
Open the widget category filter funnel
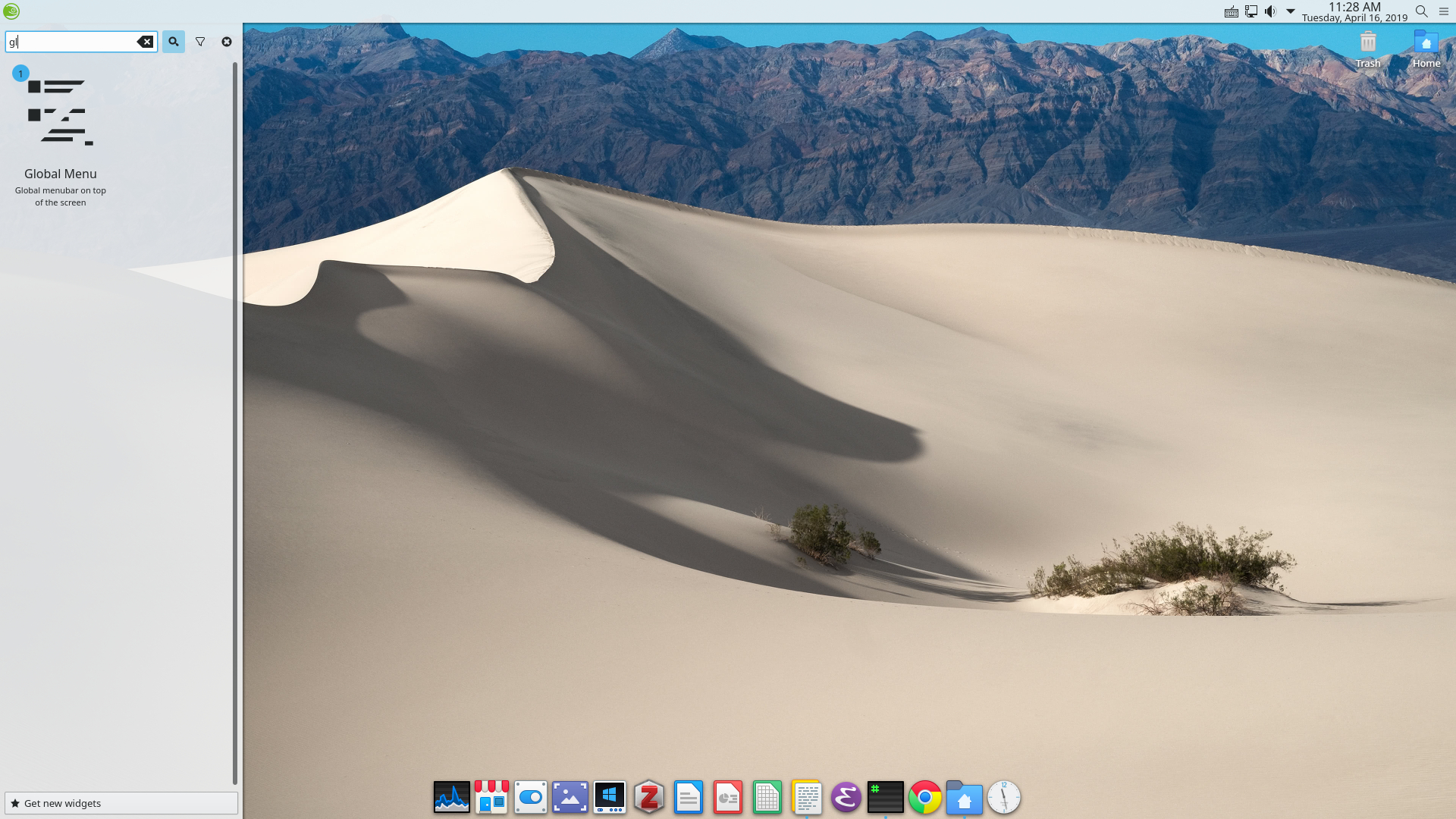tap(200, 42)
